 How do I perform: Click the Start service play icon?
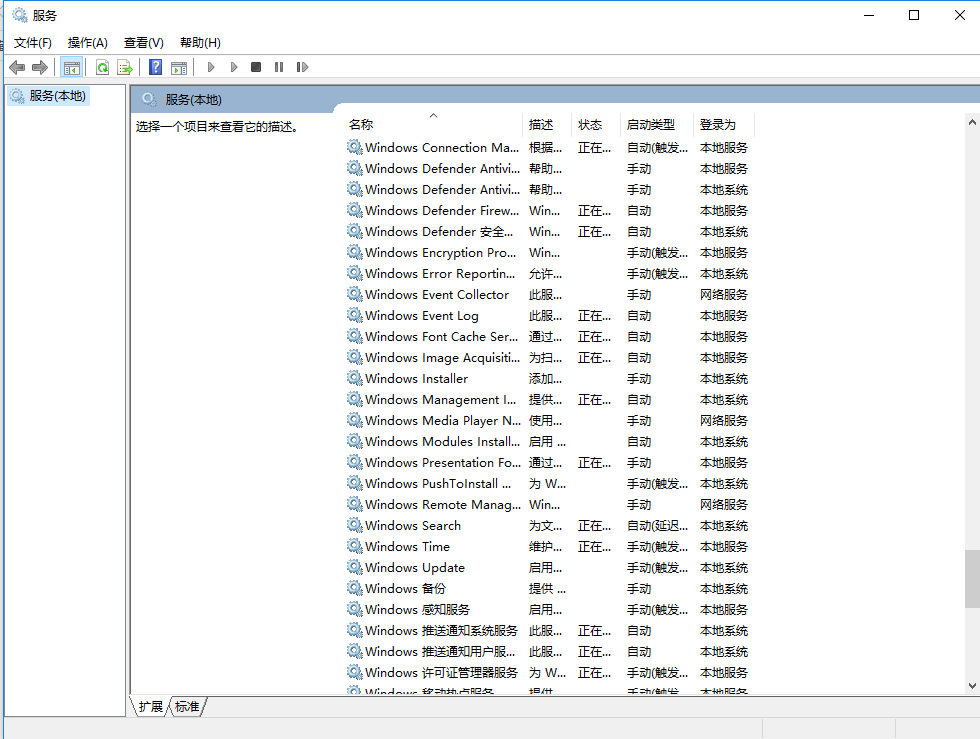pyautogui.click(x=211, y=67)
